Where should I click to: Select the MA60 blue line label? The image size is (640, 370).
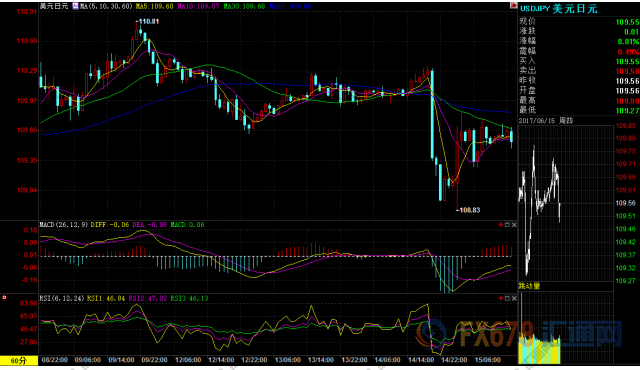tap(290, 7)
